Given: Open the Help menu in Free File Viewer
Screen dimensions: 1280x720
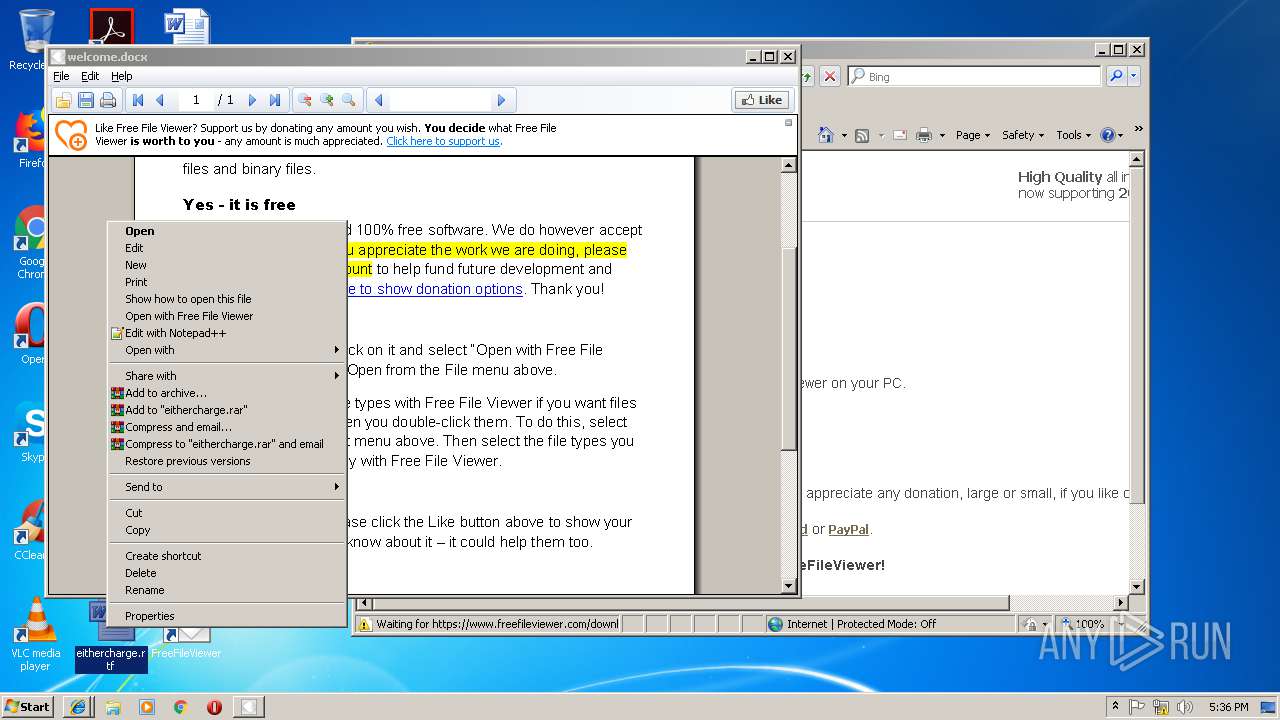Looking at the screenshot, I should [x=121, y=76].
